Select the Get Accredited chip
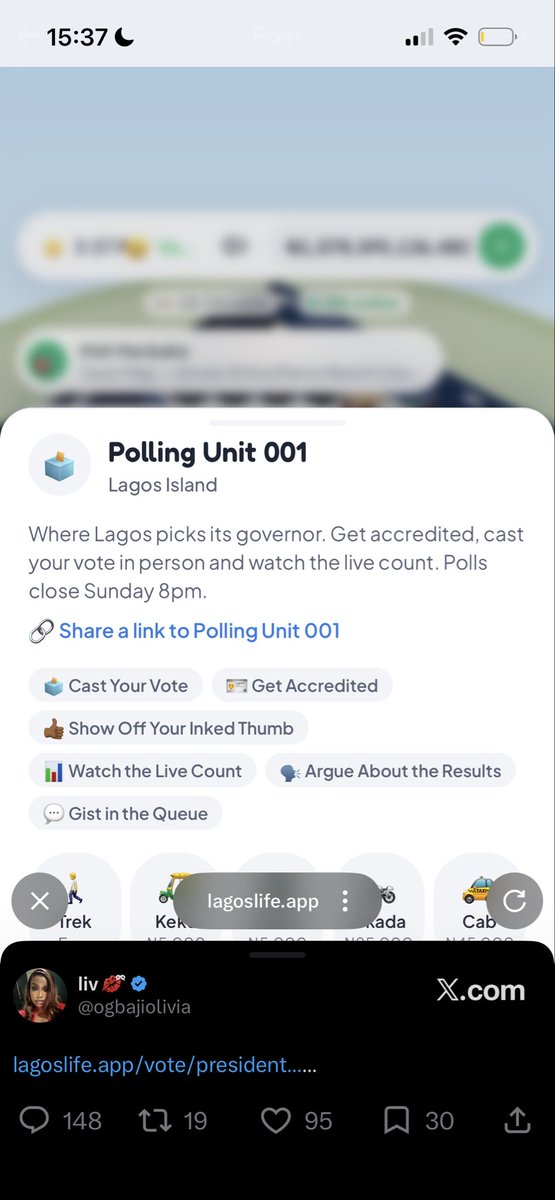 click(302, 686)
